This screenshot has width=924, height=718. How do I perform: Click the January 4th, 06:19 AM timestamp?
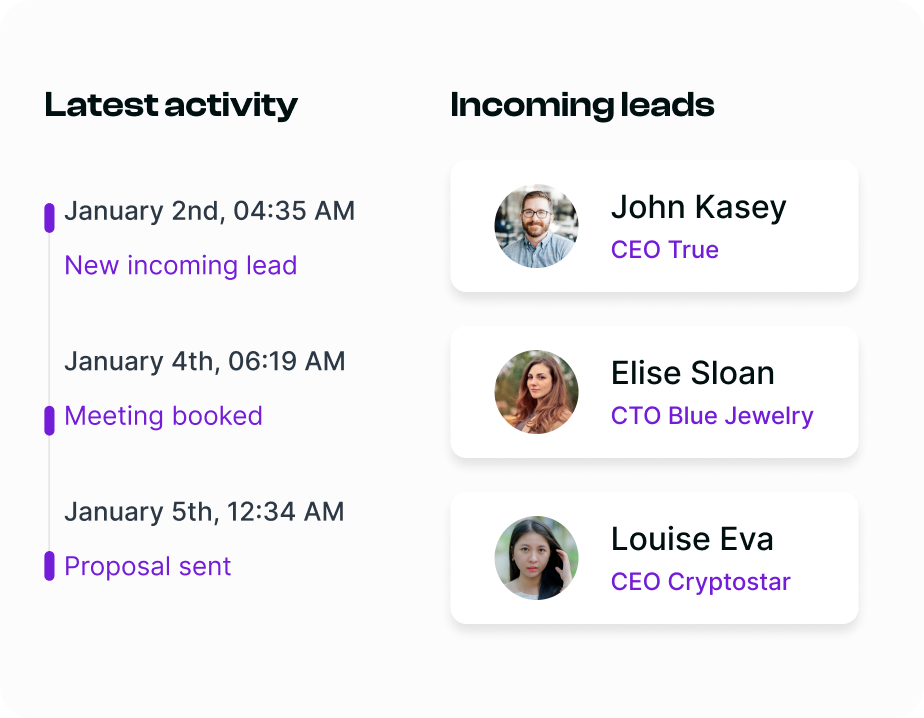205,361
